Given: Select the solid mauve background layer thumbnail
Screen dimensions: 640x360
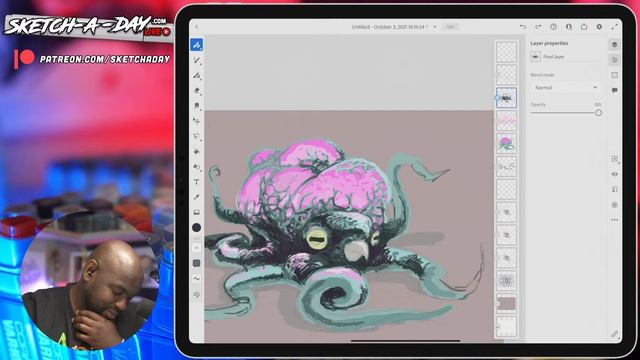Looking at the screenshot, I should 507,304.
